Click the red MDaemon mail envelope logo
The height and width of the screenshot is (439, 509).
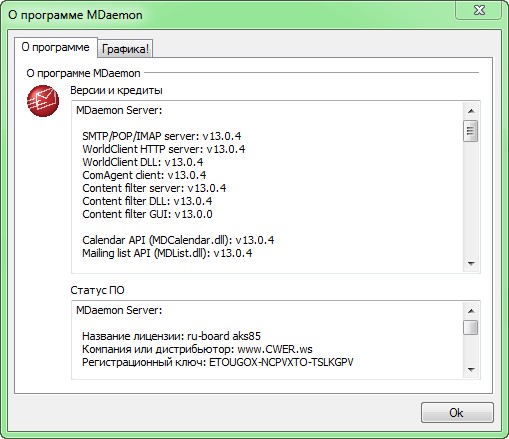tap(43, 101)
